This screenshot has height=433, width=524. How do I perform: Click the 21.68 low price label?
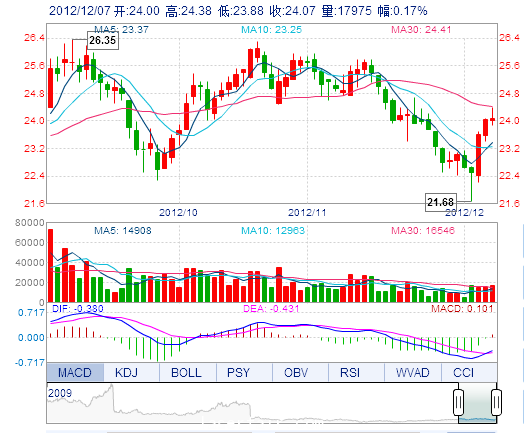click(441, 202)
